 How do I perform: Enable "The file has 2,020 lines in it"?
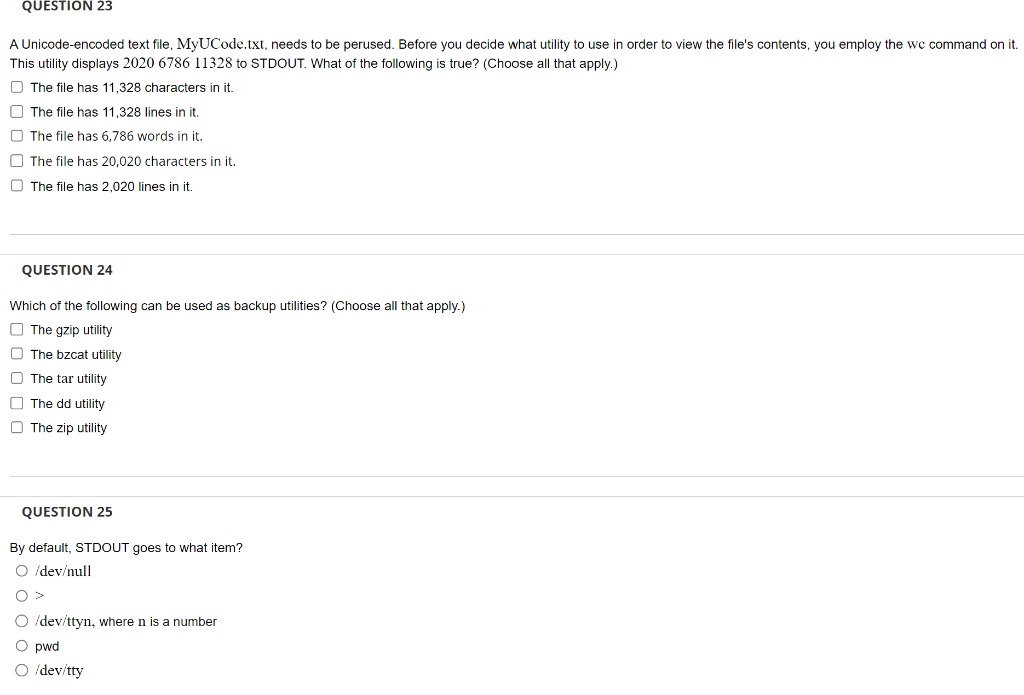point(16,185)
